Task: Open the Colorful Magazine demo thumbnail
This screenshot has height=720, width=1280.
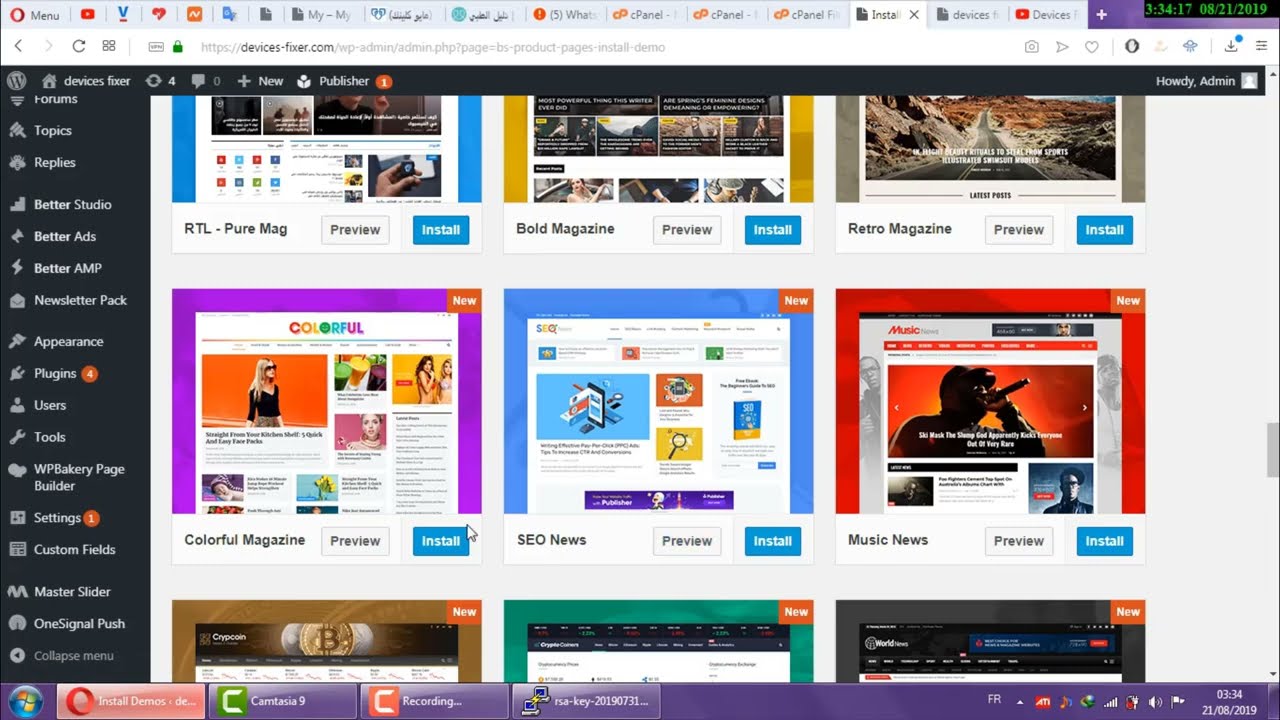Action: point(327,401)
